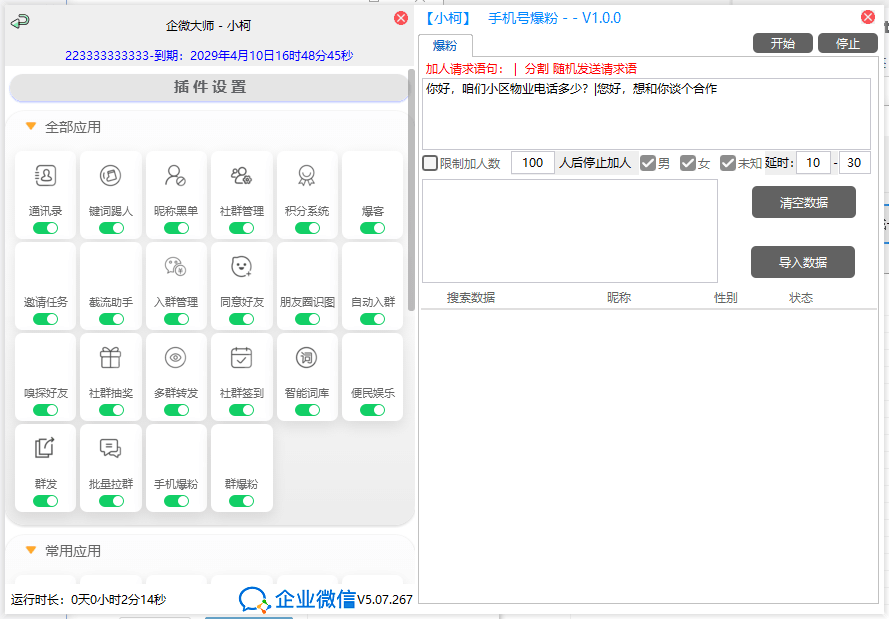Open the 批量拉群 batch group icon
Screen dimensions: 889x619
point(111,448)
